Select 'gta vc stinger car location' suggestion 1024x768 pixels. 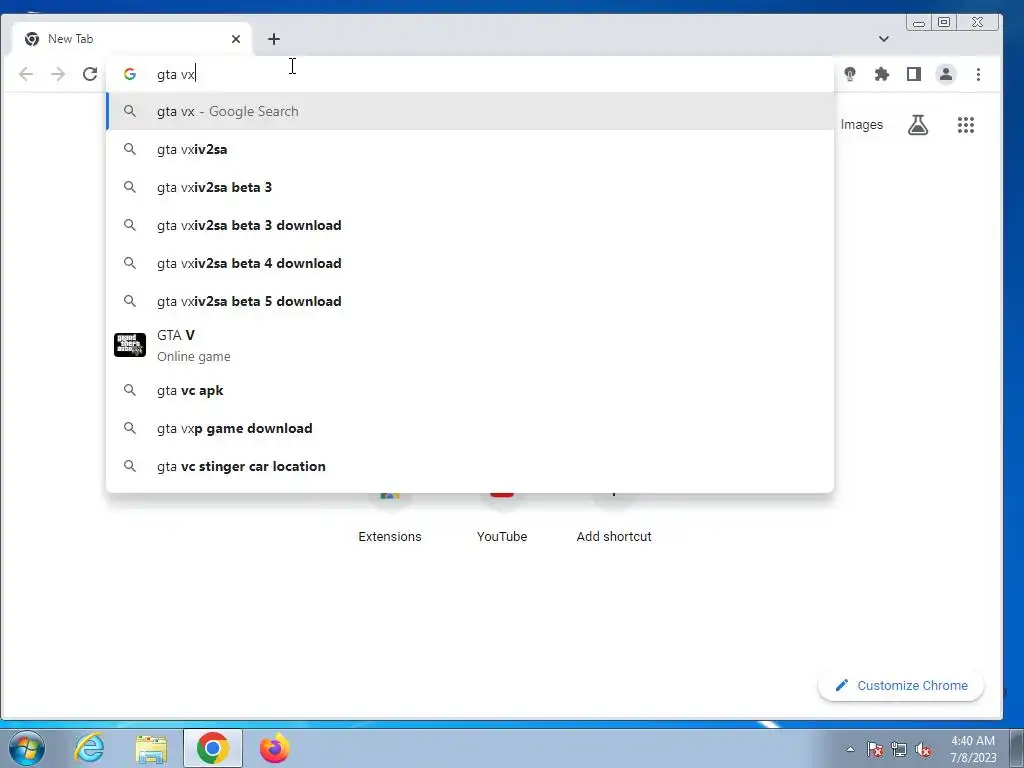[470, 466]
